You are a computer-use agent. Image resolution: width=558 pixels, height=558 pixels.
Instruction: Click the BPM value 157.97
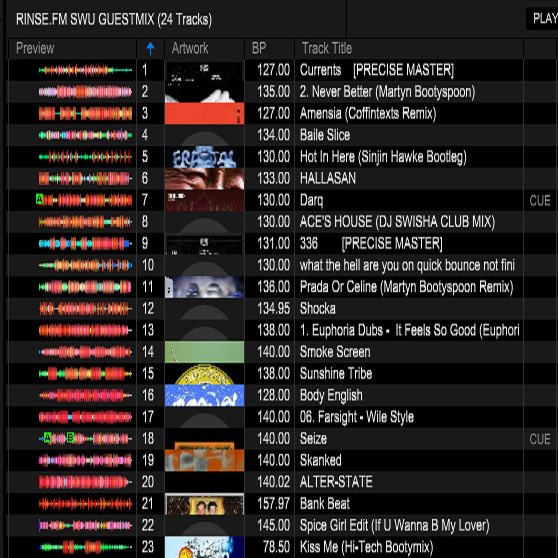(x=273, y=504)
